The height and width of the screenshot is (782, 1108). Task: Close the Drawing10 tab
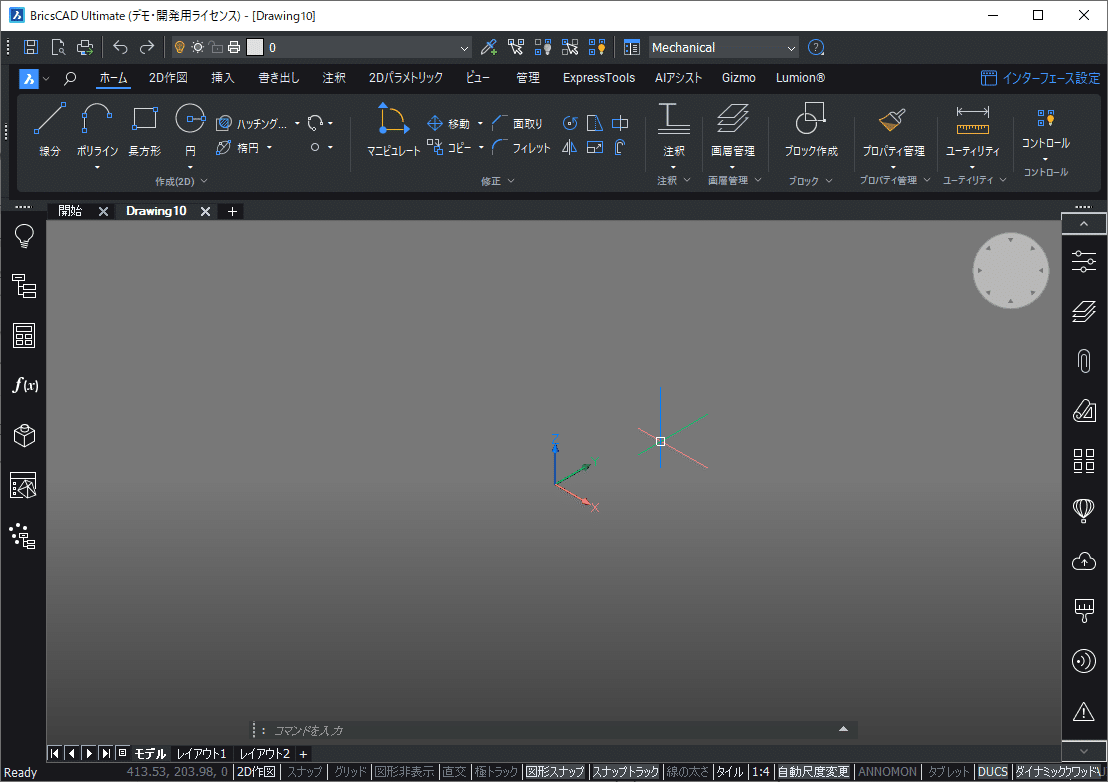tap(205, 211)
